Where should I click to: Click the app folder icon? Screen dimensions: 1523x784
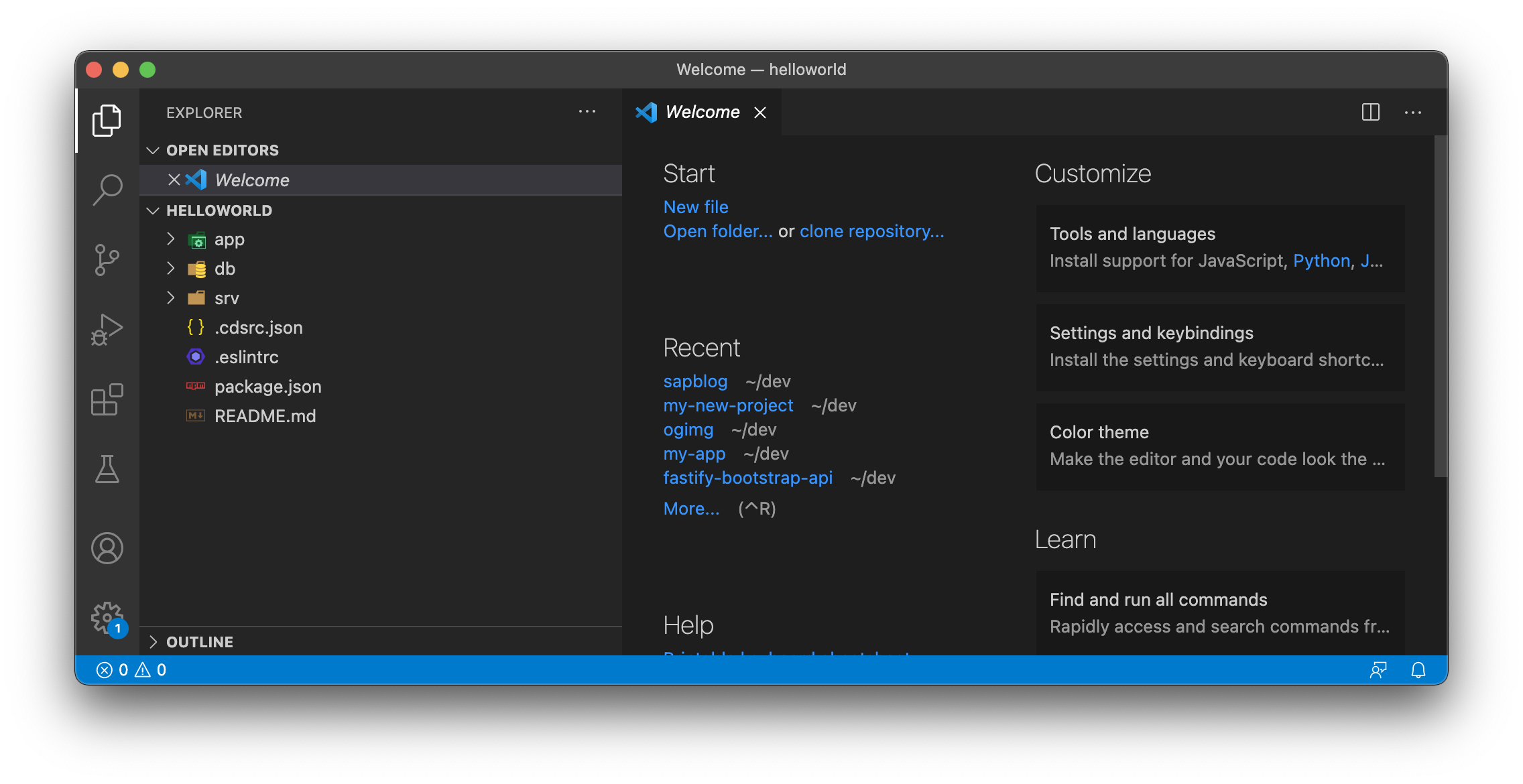(196, 240)
